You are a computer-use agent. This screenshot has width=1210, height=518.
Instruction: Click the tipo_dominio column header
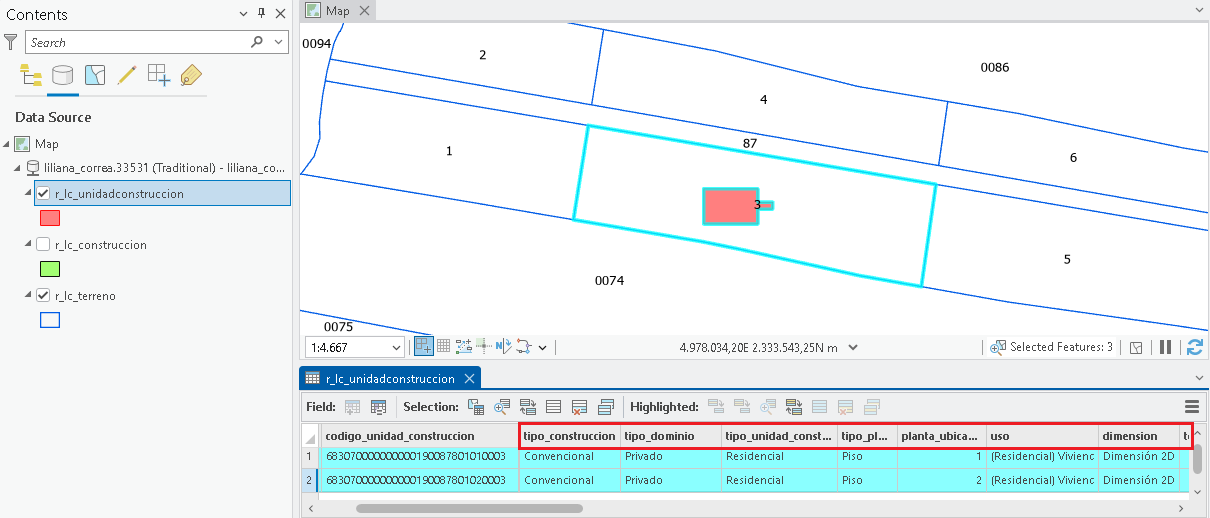tap(670, 436)
